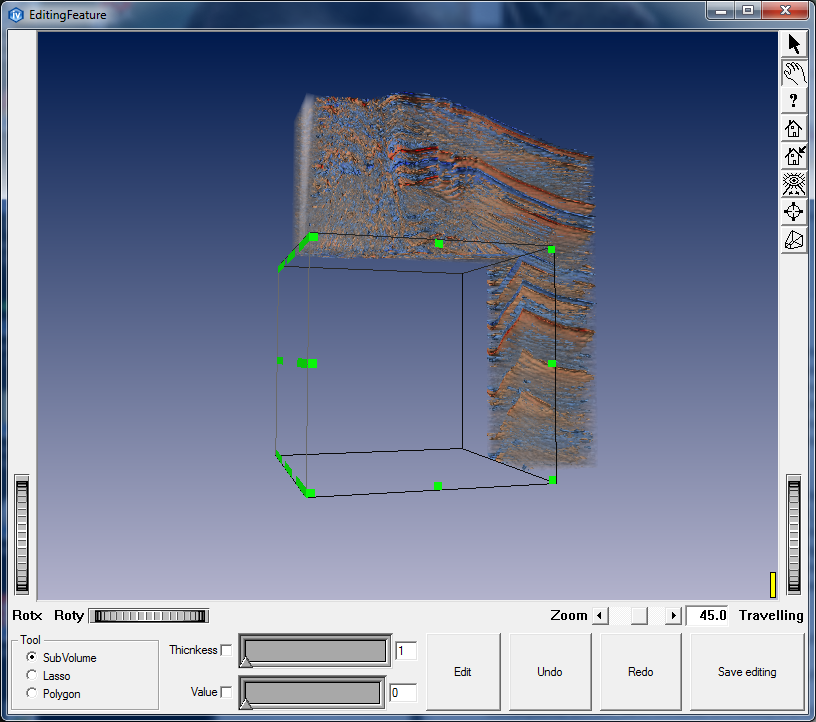The image size is (816, 722).
Task: Select the Lasso tool option
Action: [32, 676]
